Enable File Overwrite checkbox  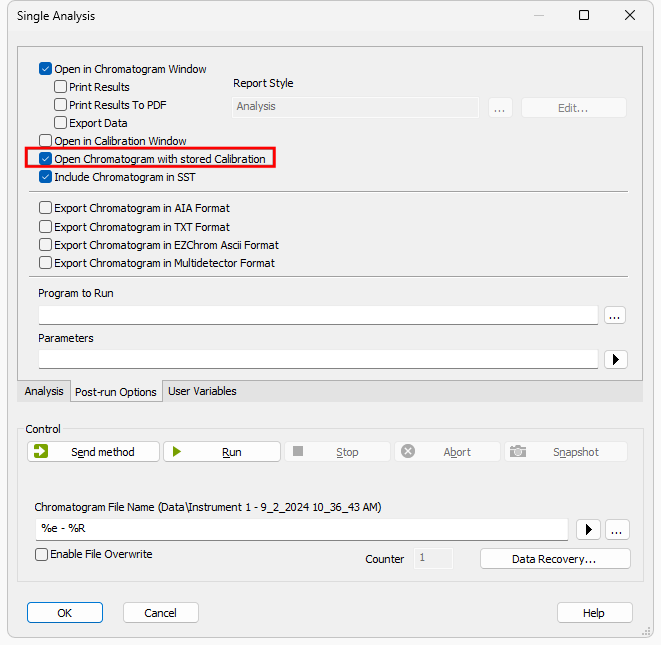(x=41, y=554)
